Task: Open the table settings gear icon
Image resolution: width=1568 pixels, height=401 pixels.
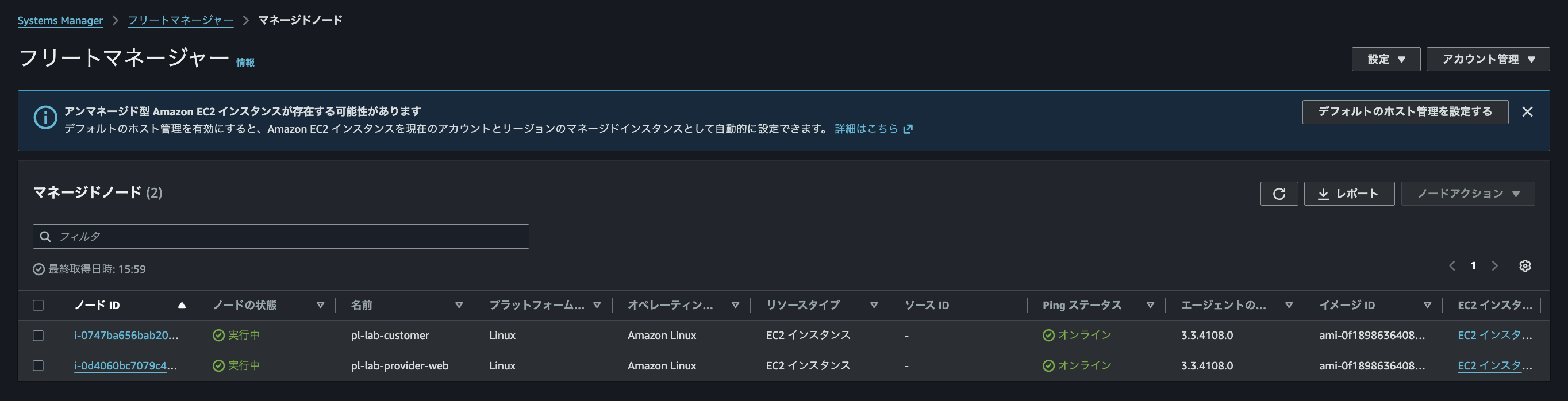Action: point(1525,266)
